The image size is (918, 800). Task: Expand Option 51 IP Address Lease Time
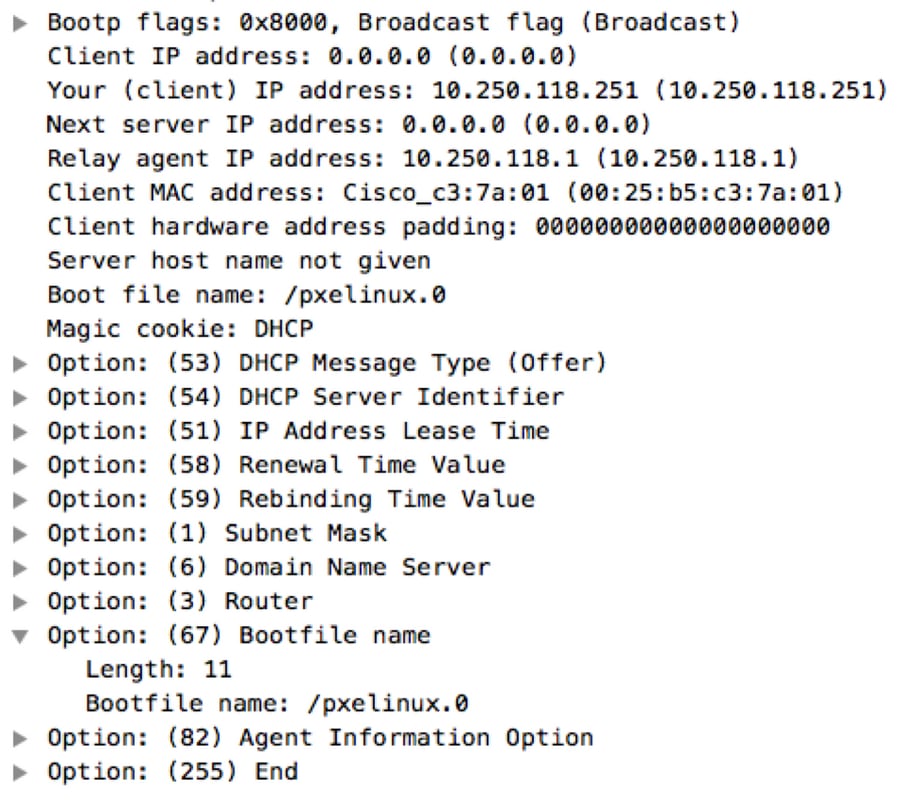(20, 432)
